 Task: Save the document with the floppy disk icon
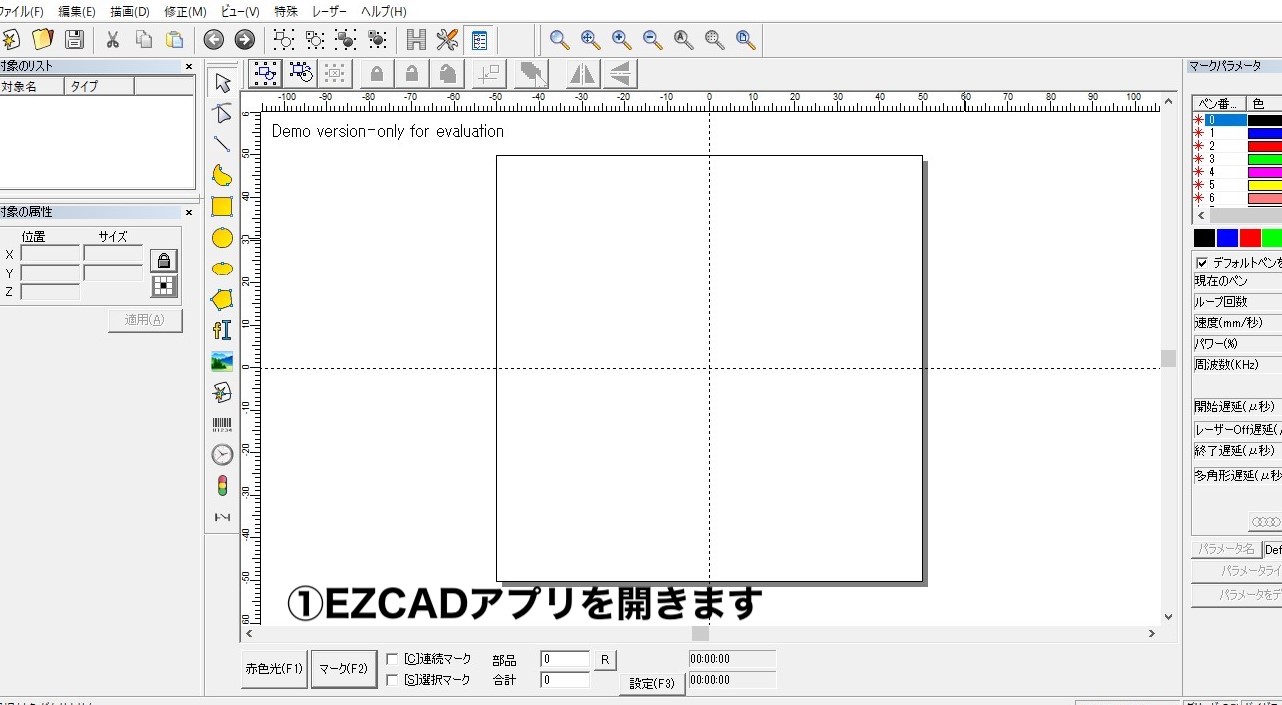pyautogui.click(x=74, y=40)
